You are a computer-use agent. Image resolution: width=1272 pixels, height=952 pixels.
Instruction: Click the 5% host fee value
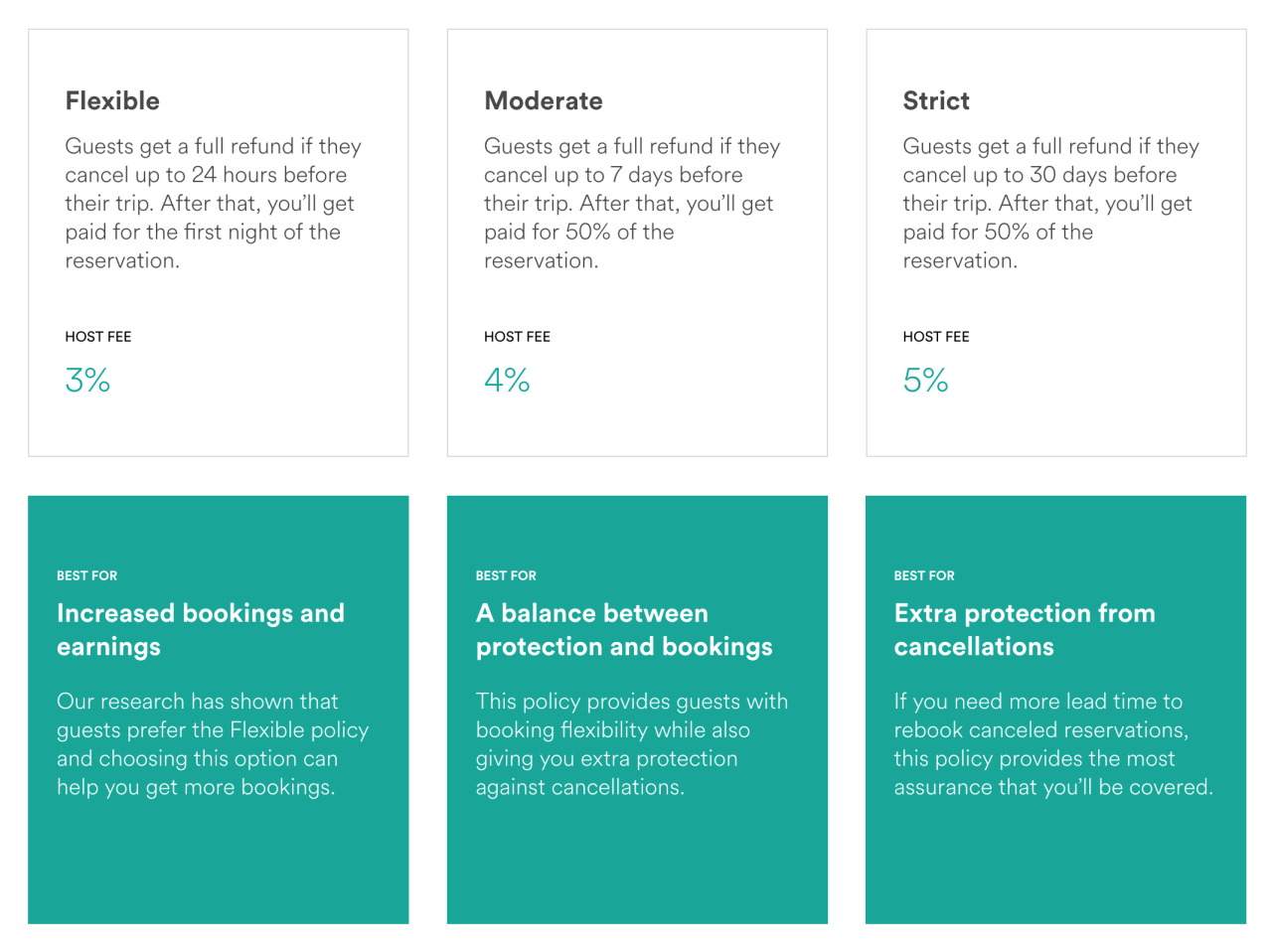pos(925,381)
